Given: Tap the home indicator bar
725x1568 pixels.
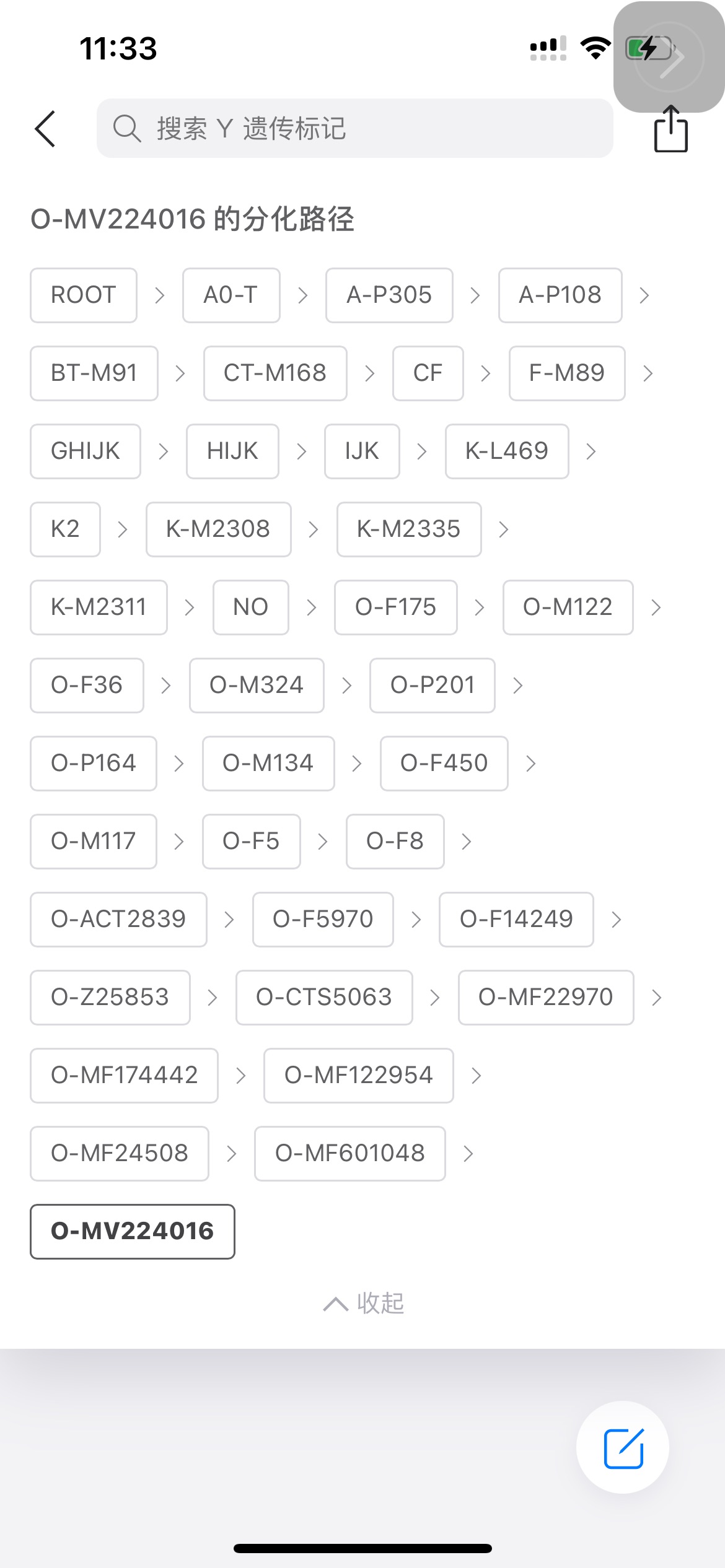Looking at the screenshot, I should coord(362,1548).
